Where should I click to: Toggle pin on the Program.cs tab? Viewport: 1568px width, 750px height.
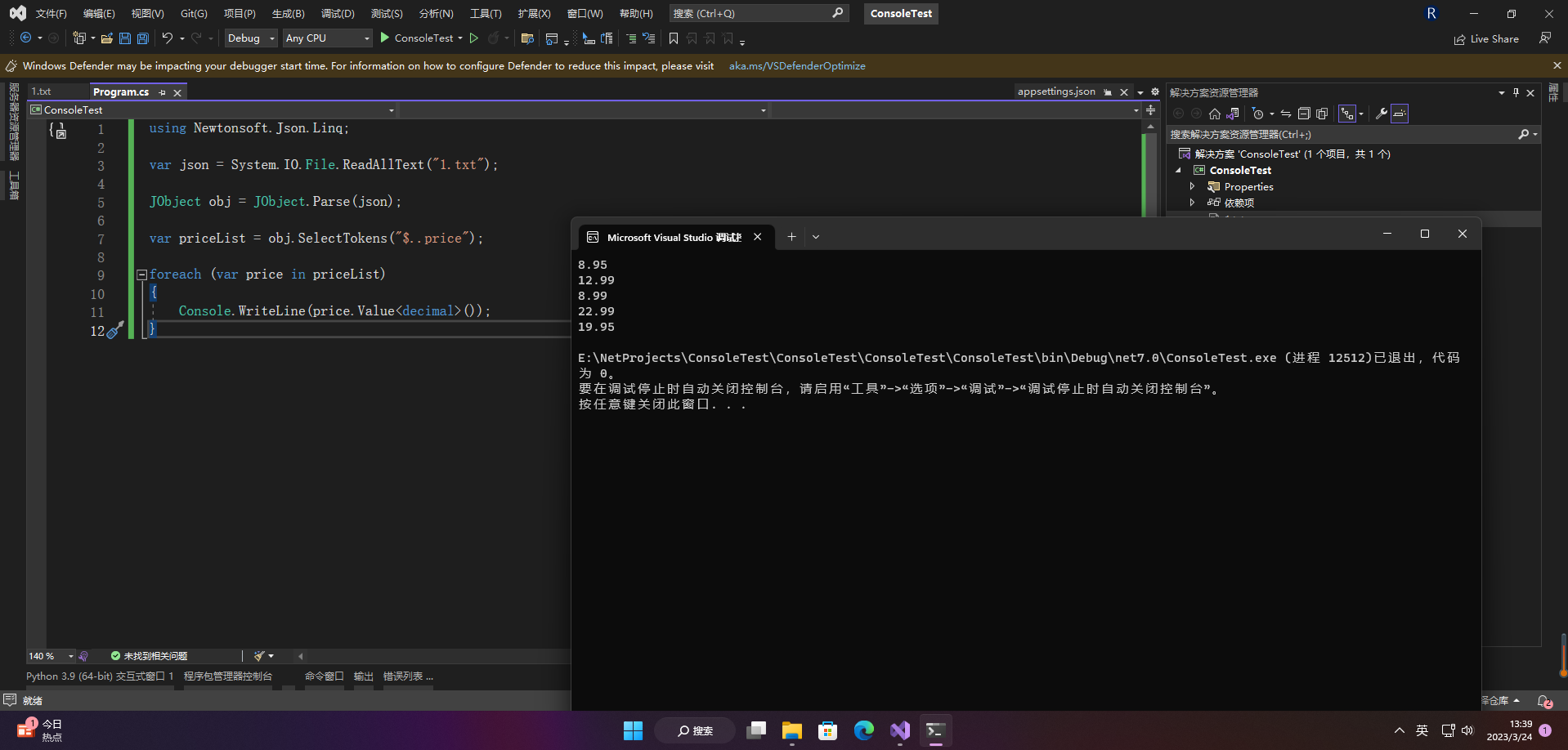coord(163,92)
